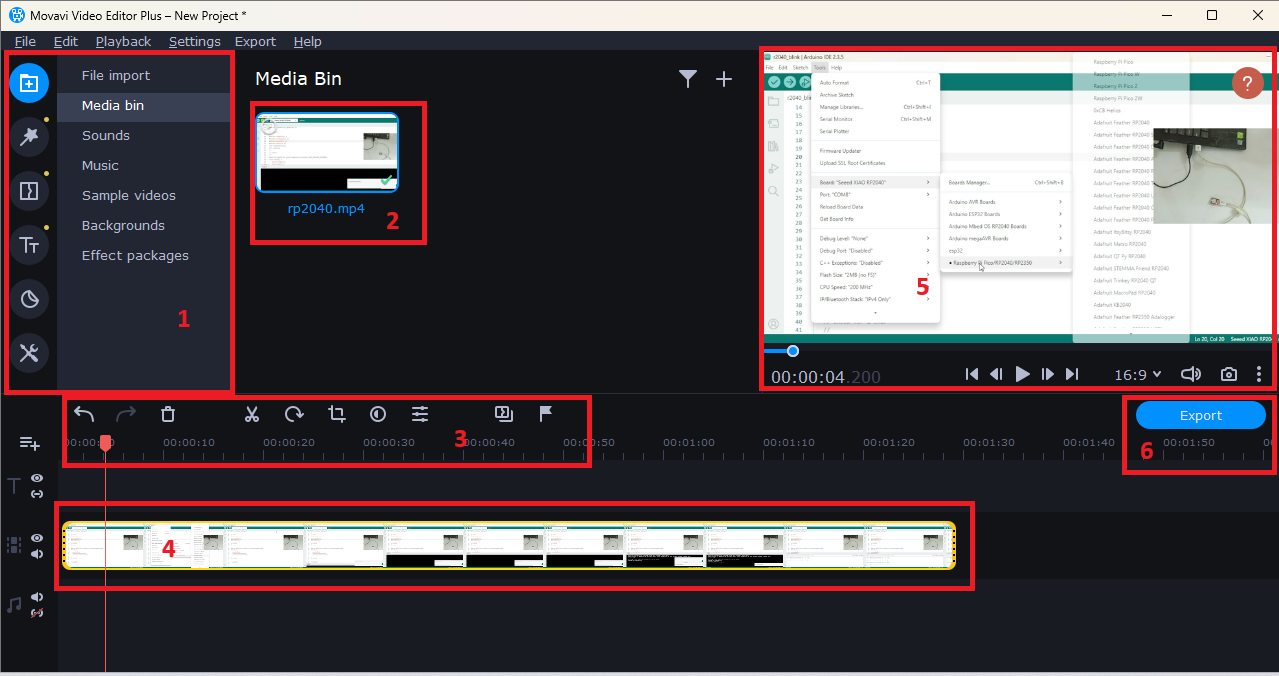
Task: Click the title track T icon
Action: point(14,486)
